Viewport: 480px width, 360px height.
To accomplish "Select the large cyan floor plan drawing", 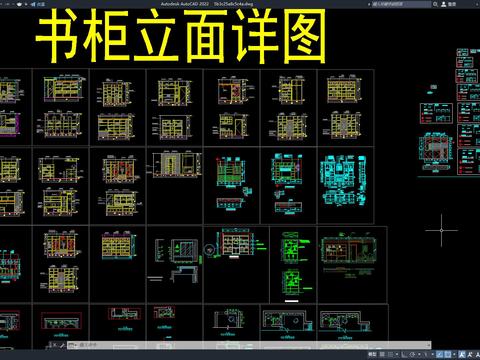I will pyautogui.click(x=344, y=180).
